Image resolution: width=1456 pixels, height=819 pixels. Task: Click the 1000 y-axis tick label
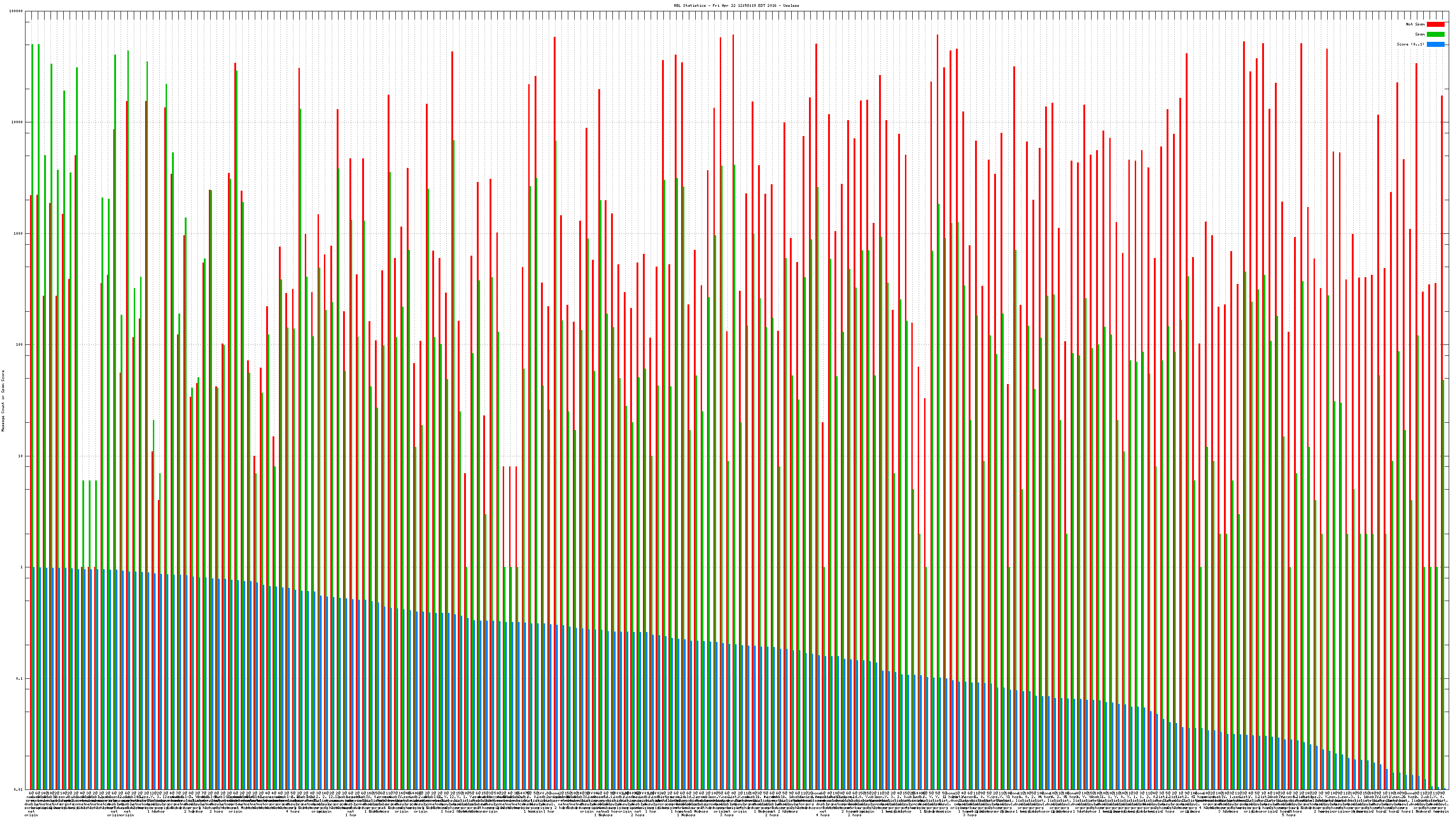click(18, 234)
